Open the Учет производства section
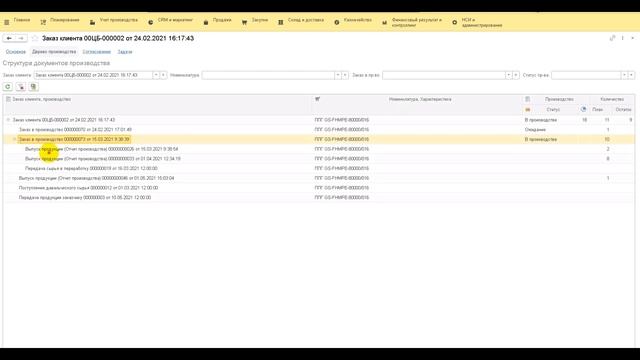640x360 pixels. [x=113, y=20]
